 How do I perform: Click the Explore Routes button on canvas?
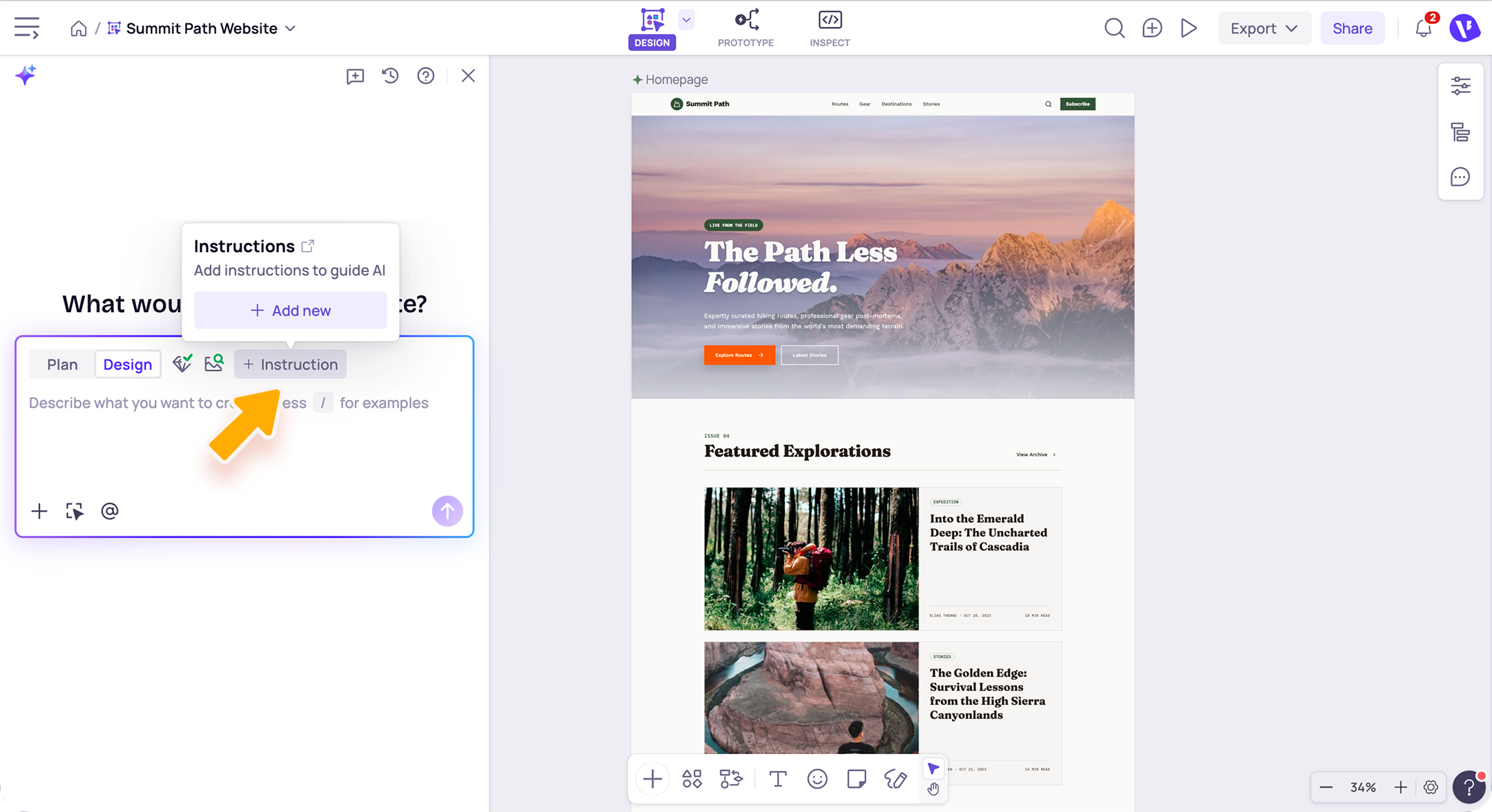pyautogui.click(x=740, y=355)
